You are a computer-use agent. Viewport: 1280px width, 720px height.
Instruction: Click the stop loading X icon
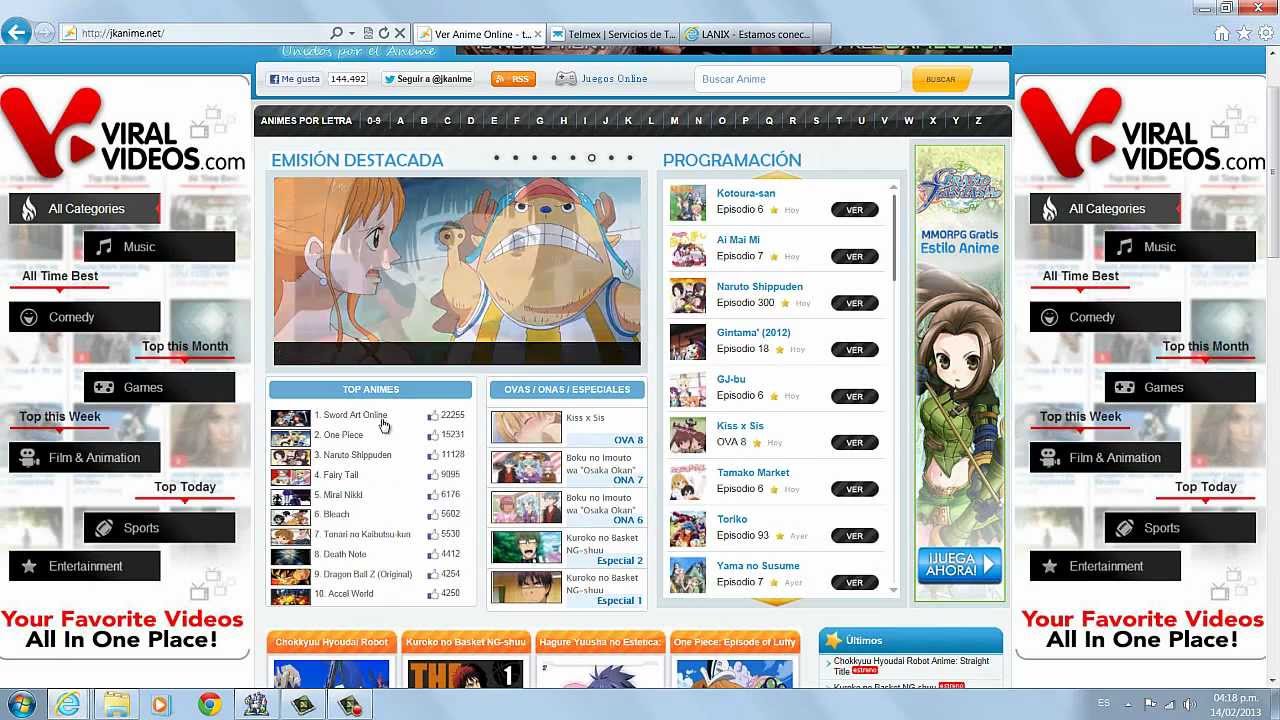pyautogui.click(x=400, y=33)
